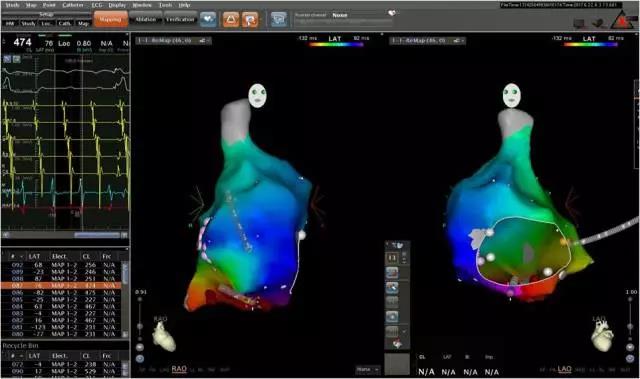Click the orange point acquisition icon
Viewport: 640px width, 379px height.
point(250,19)
